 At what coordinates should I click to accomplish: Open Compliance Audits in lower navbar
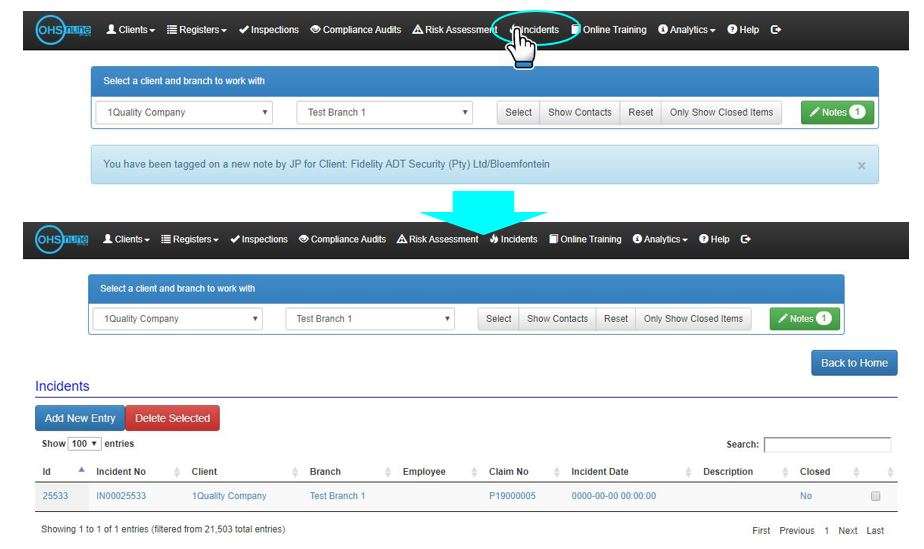pyautogui.click(x=342, y=239)
